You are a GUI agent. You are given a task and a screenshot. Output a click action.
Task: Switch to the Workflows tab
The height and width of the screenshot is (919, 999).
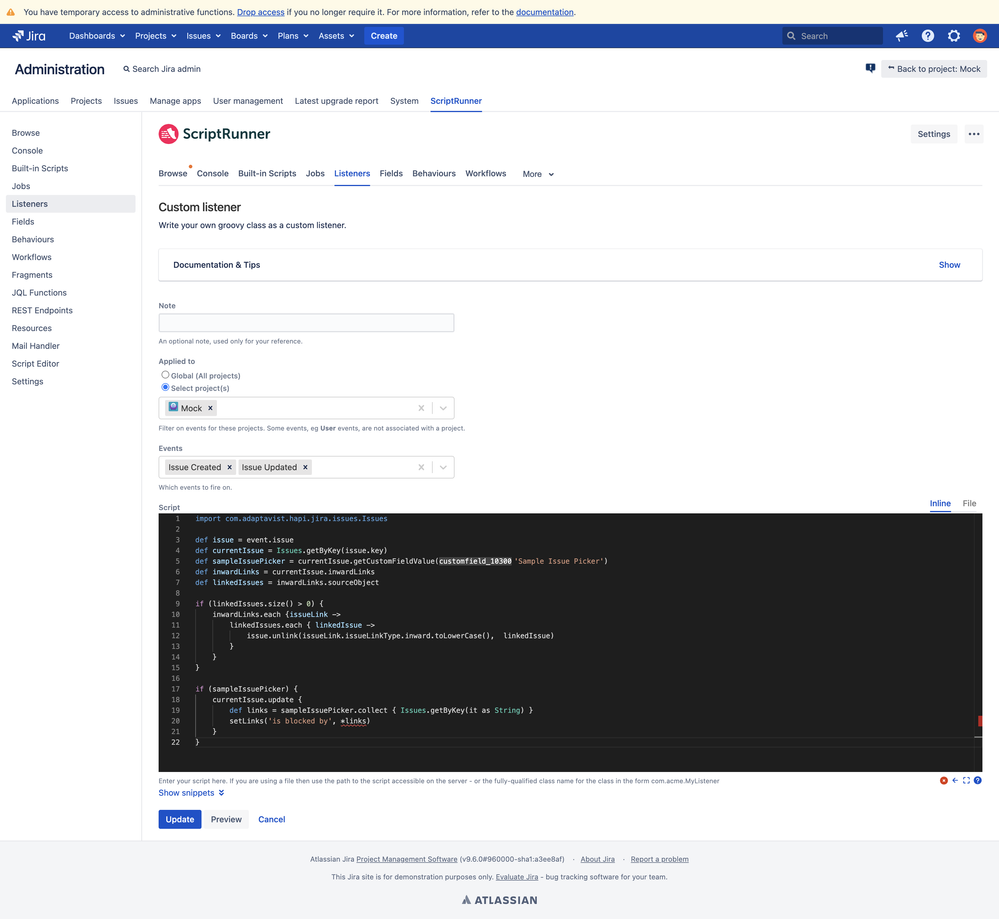(485, 173)
